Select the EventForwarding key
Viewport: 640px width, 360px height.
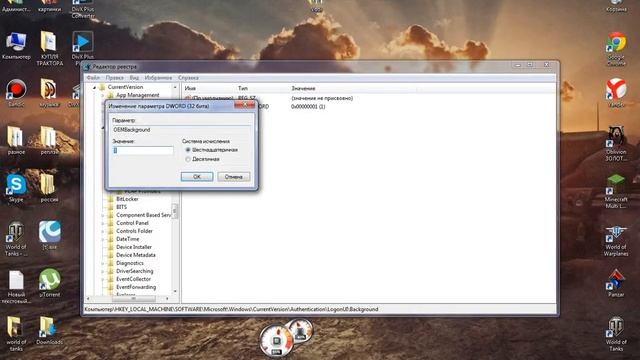pyautogui.click(x=136, y=287)
